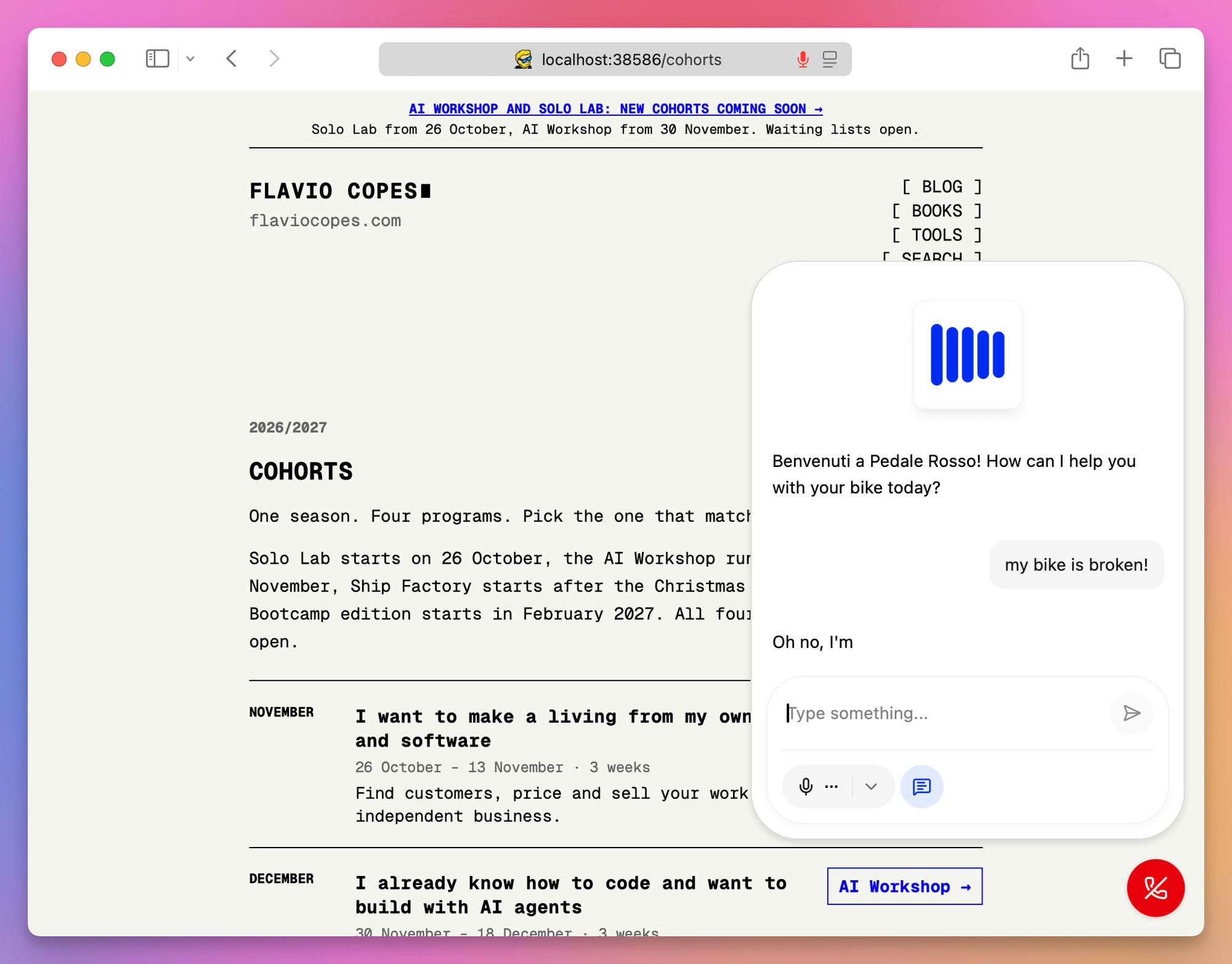The height and width of the screenshot is (964, 1232).
Task: Open the sidebar options dropdown arrow
Action: [x=190, y=59]
